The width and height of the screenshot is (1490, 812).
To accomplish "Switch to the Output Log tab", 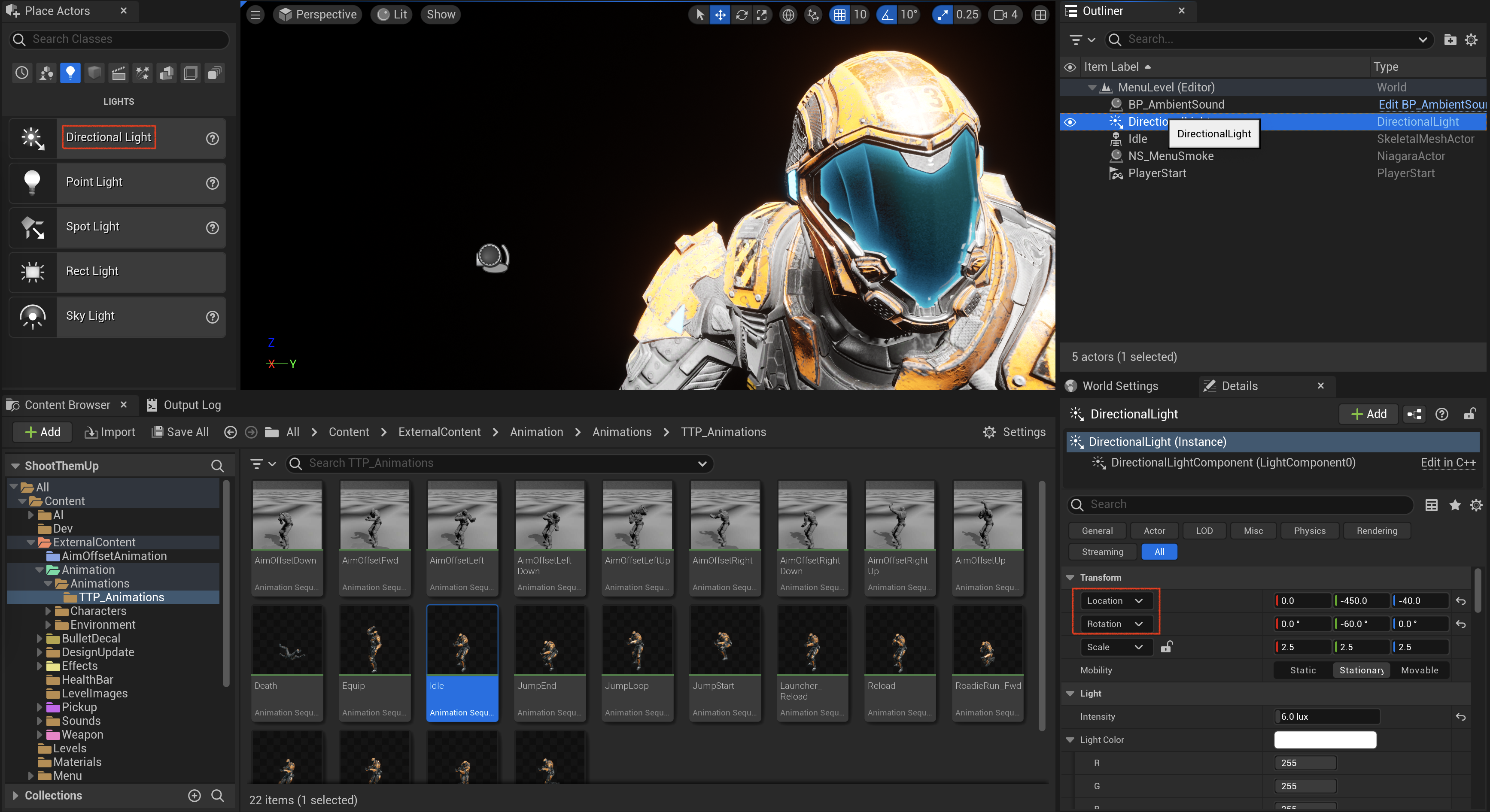I will click(x=183, y=405).
